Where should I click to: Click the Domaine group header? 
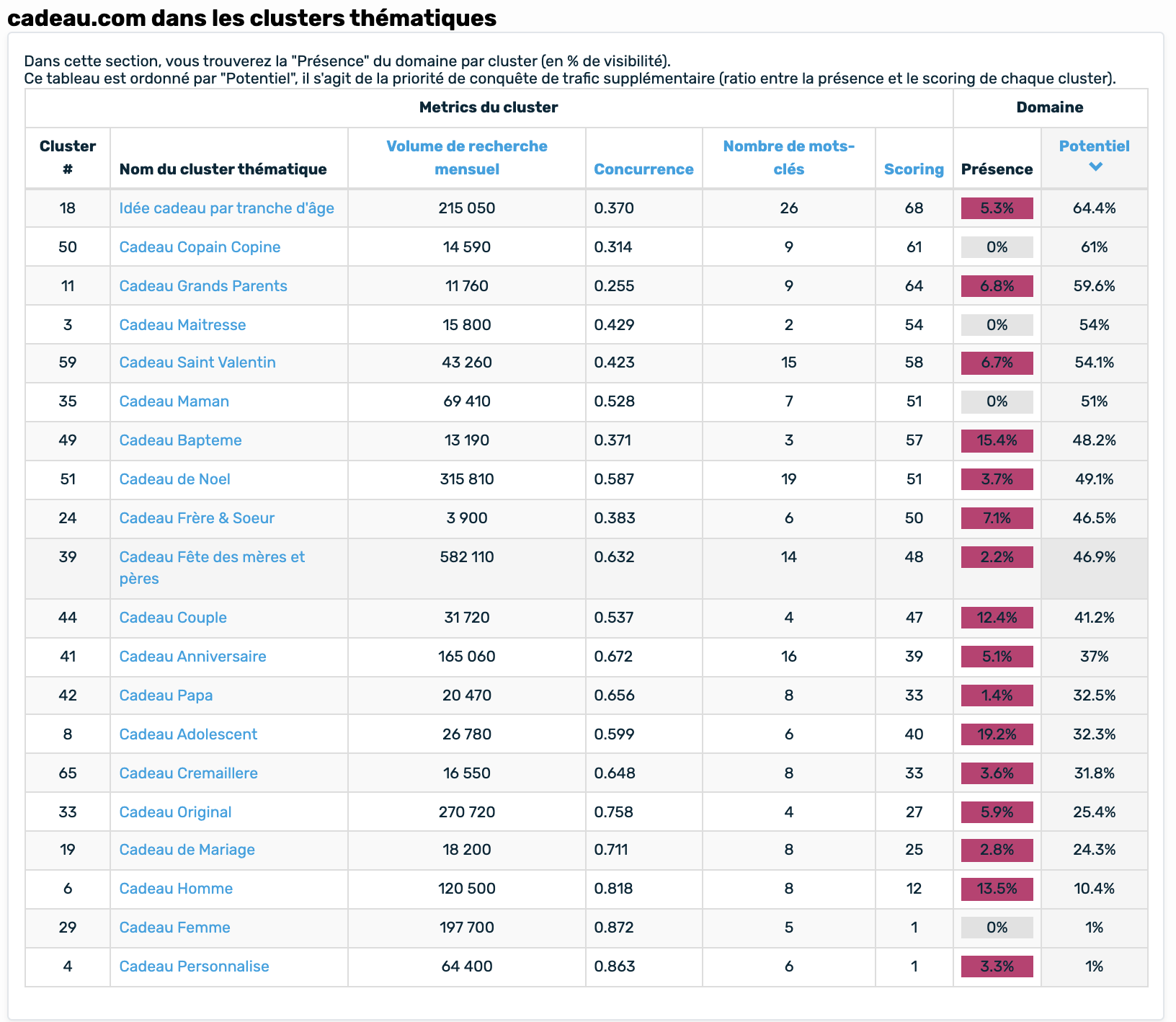tap(1050, 107)
